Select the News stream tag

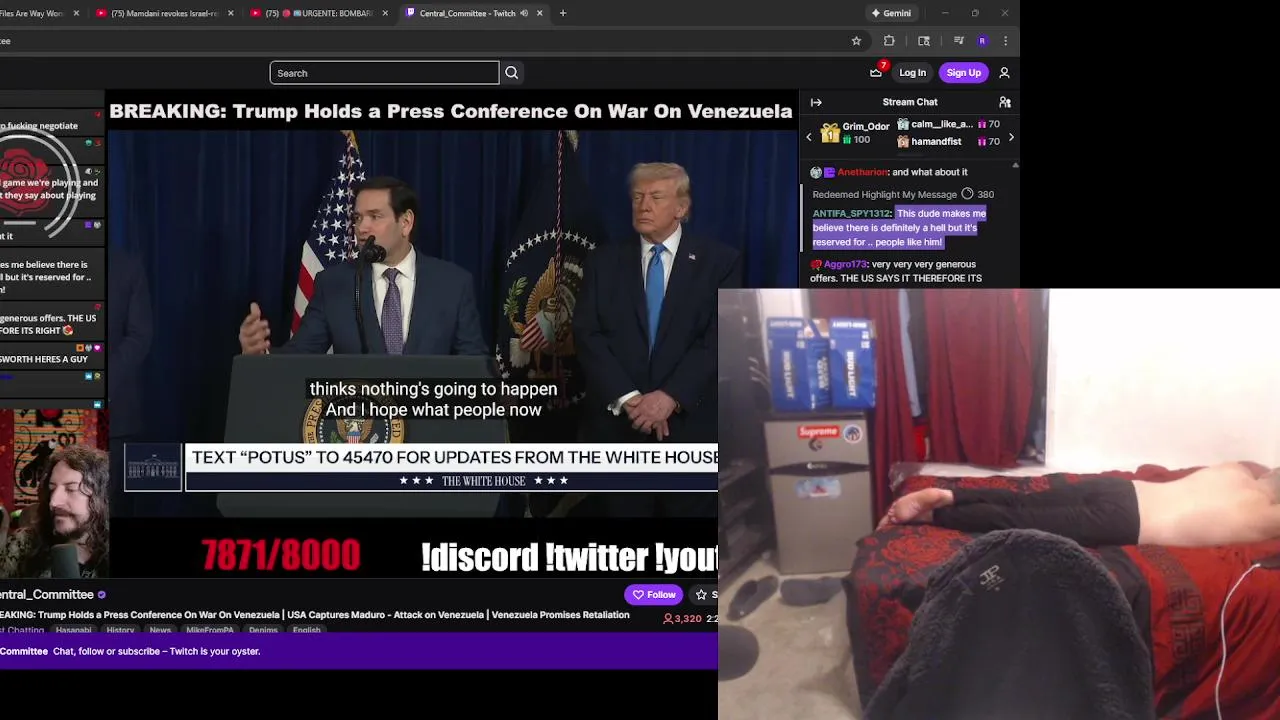pos(160,630)
